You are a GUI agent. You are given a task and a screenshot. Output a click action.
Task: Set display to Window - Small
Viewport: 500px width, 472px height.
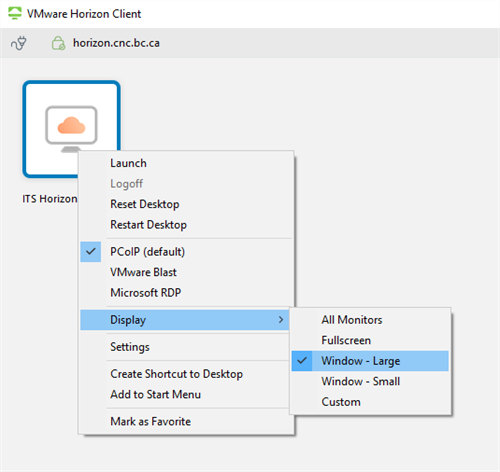[370, 381]
